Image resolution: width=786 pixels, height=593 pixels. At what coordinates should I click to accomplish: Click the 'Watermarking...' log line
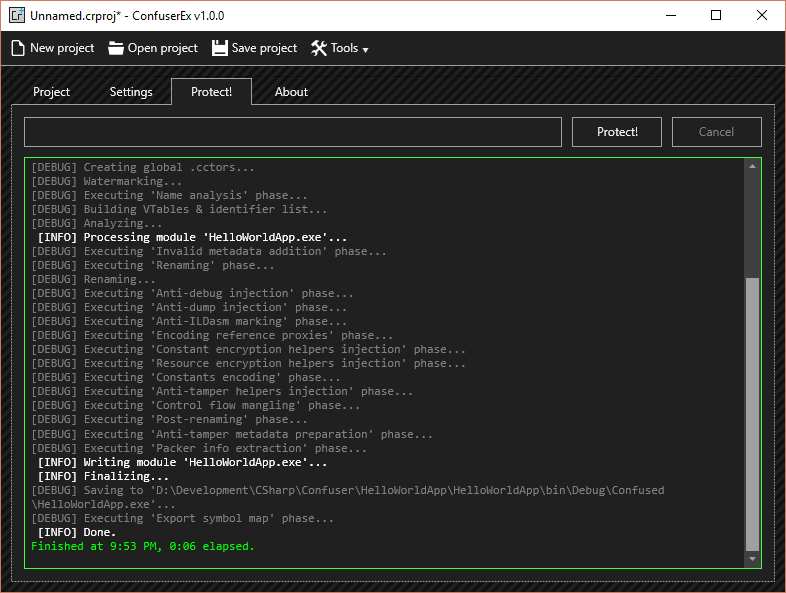[x=107, y=181]
